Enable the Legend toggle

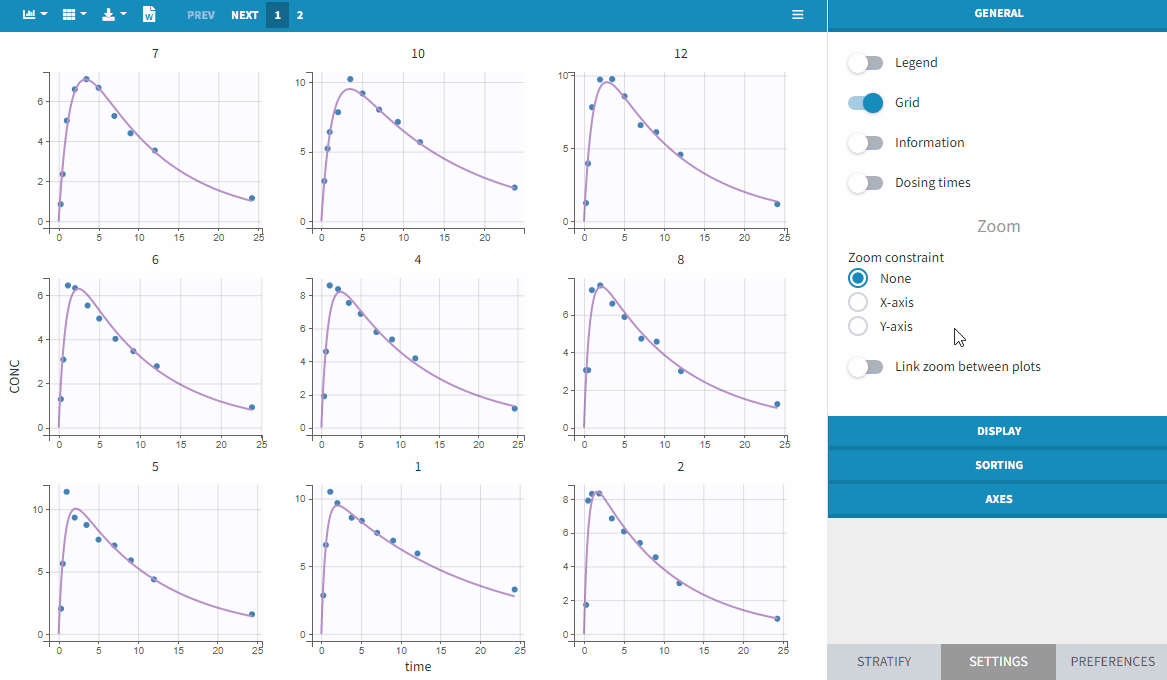865,63
